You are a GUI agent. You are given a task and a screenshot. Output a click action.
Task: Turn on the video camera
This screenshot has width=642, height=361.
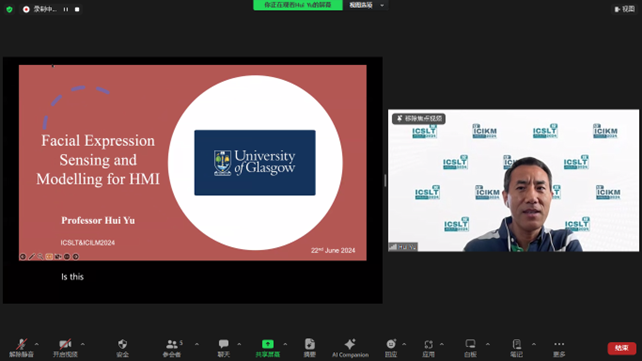pos(65,348)
